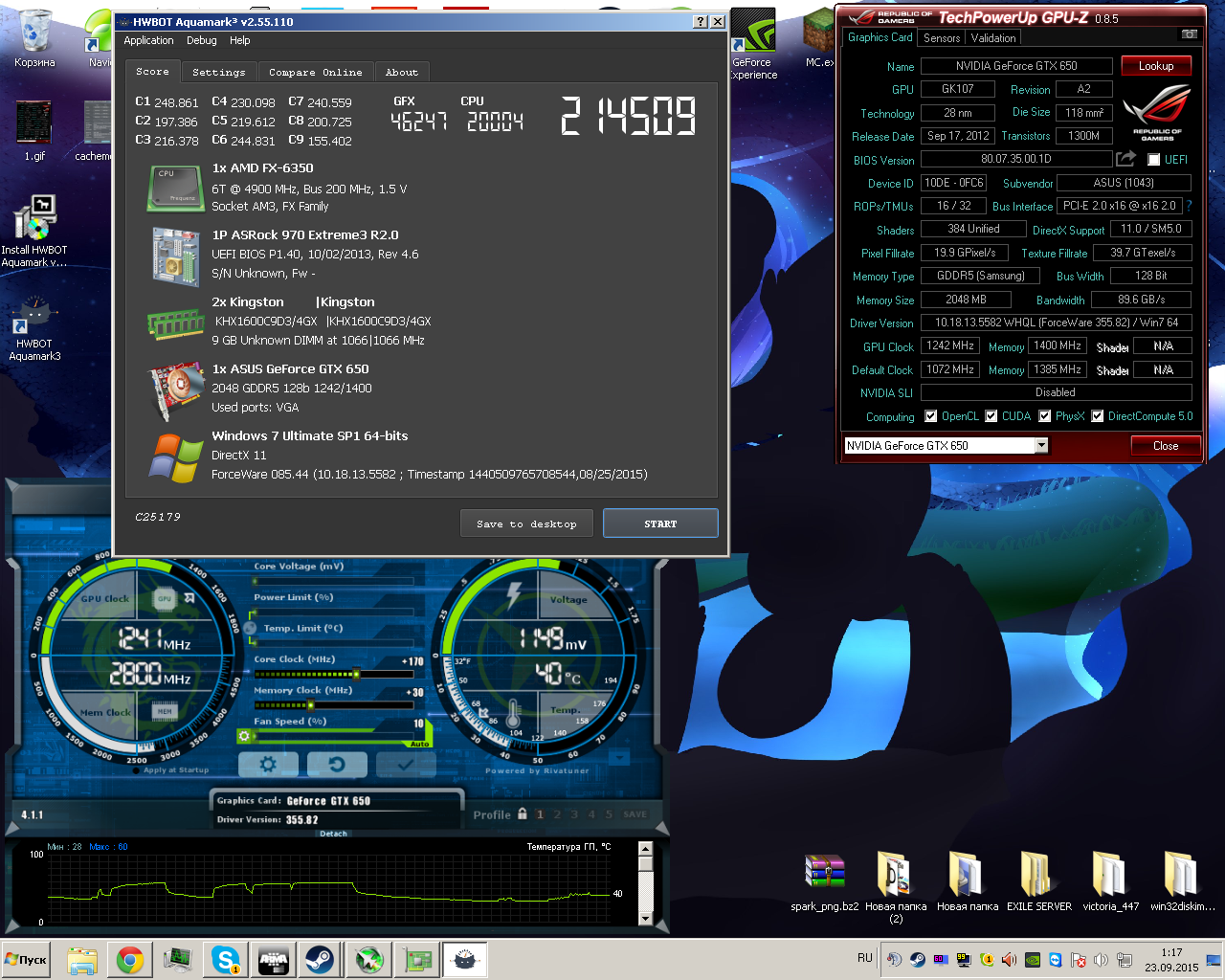
Task: Expand the Afterburner right-side dropdown arrow
Action: click(619, 758)
